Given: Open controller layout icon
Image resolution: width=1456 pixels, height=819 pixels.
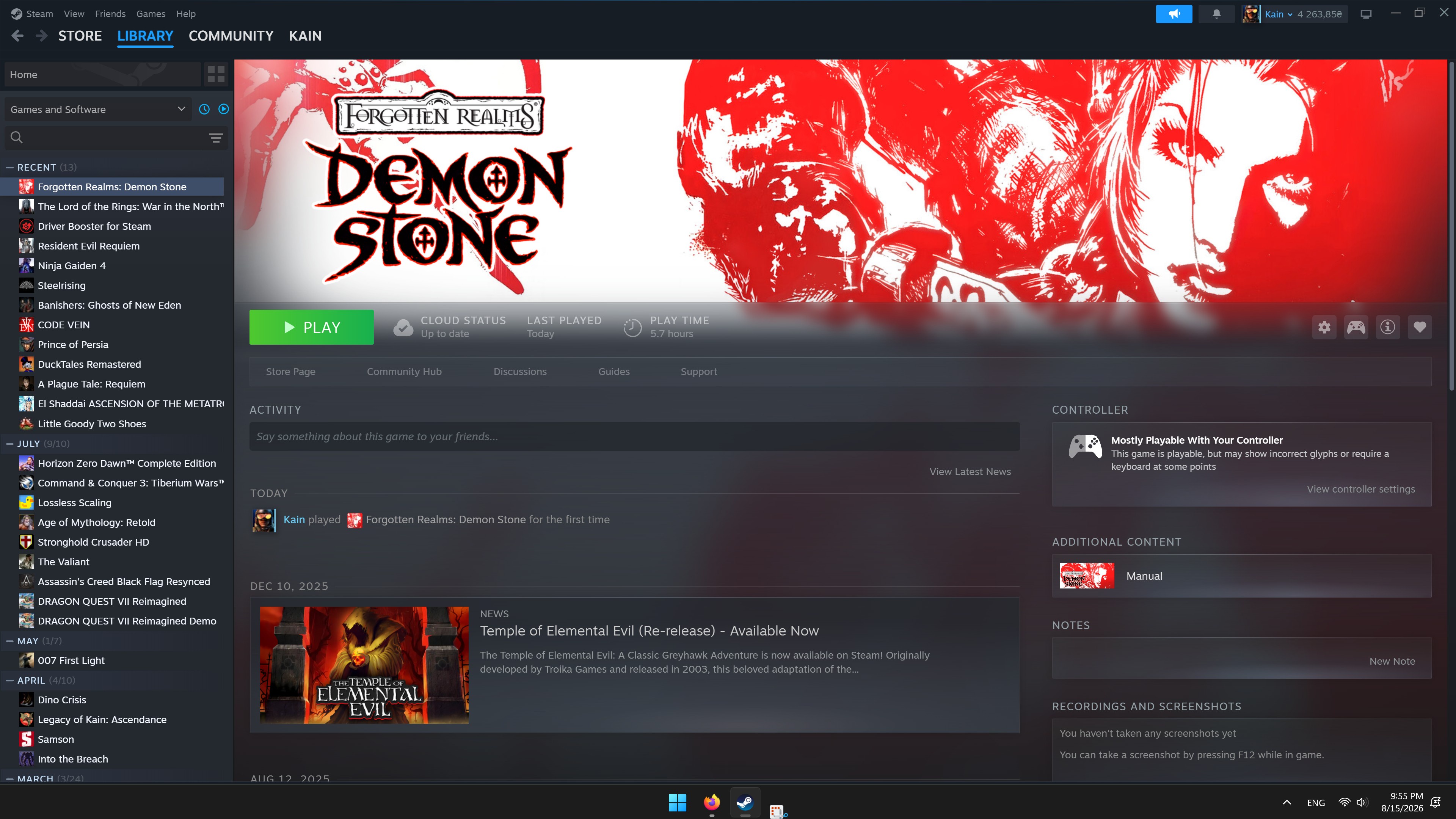Looking at the screenshot, I should [1356, 327].
